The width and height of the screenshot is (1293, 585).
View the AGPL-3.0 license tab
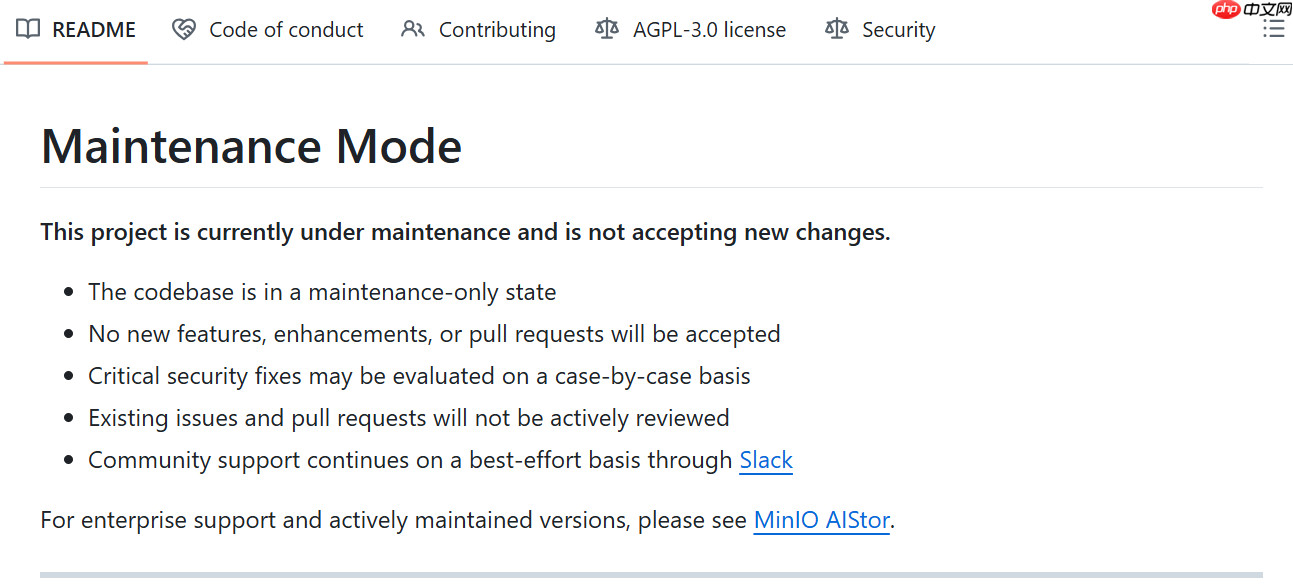709,30
